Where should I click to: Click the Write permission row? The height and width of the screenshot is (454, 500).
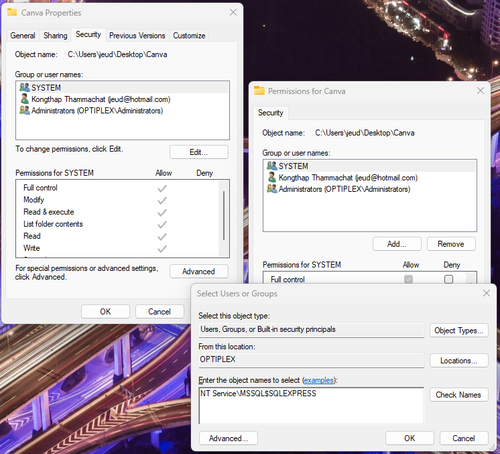[x=117, y=248]
